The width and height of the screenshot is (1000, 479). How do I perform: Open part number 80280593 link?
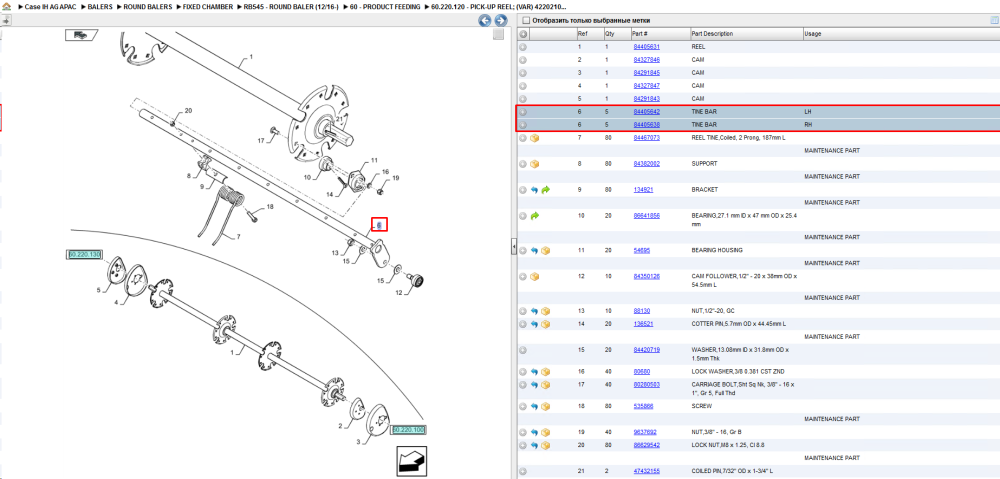tap(646, 385)
